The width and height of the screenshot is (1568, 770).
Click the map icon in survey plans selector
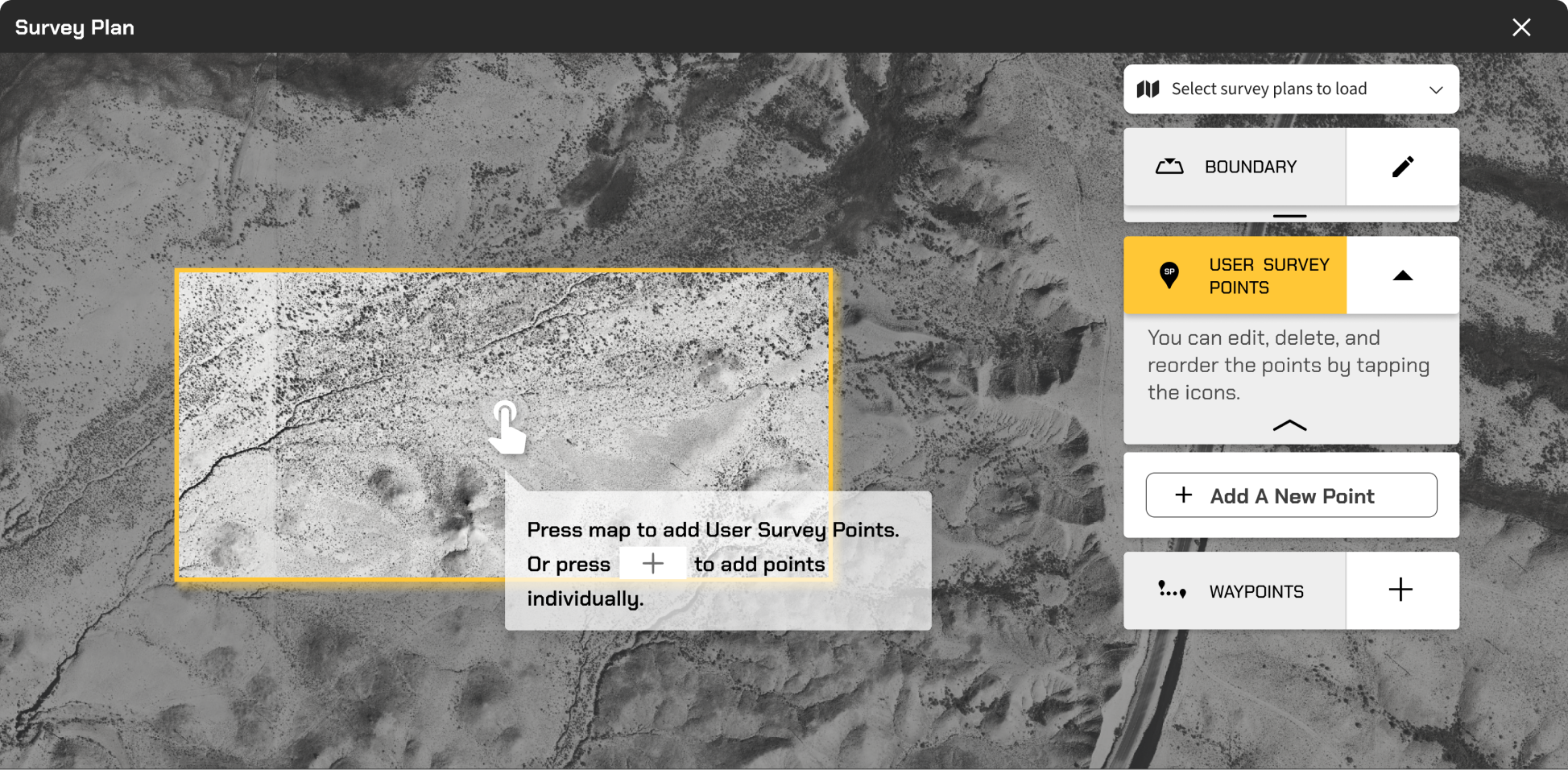pos(1148,89)
